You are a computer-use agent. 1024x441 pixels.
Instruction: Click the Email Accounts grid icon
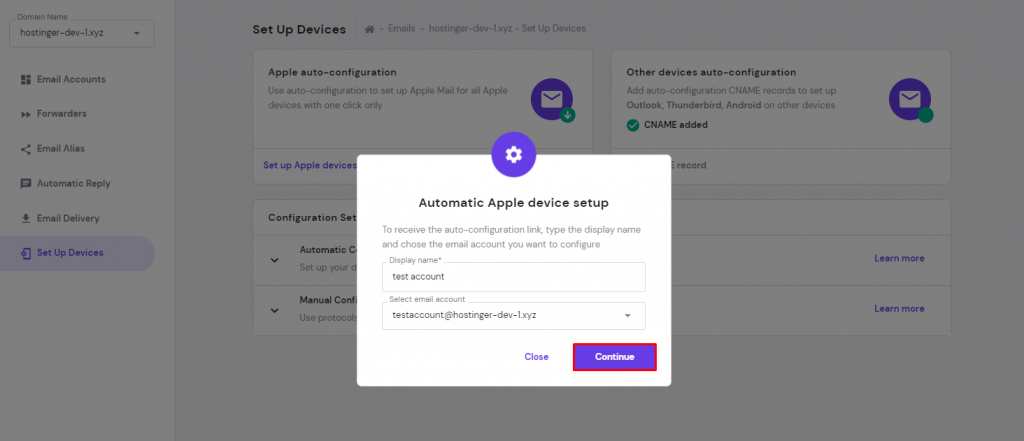[x=26, y=80]
